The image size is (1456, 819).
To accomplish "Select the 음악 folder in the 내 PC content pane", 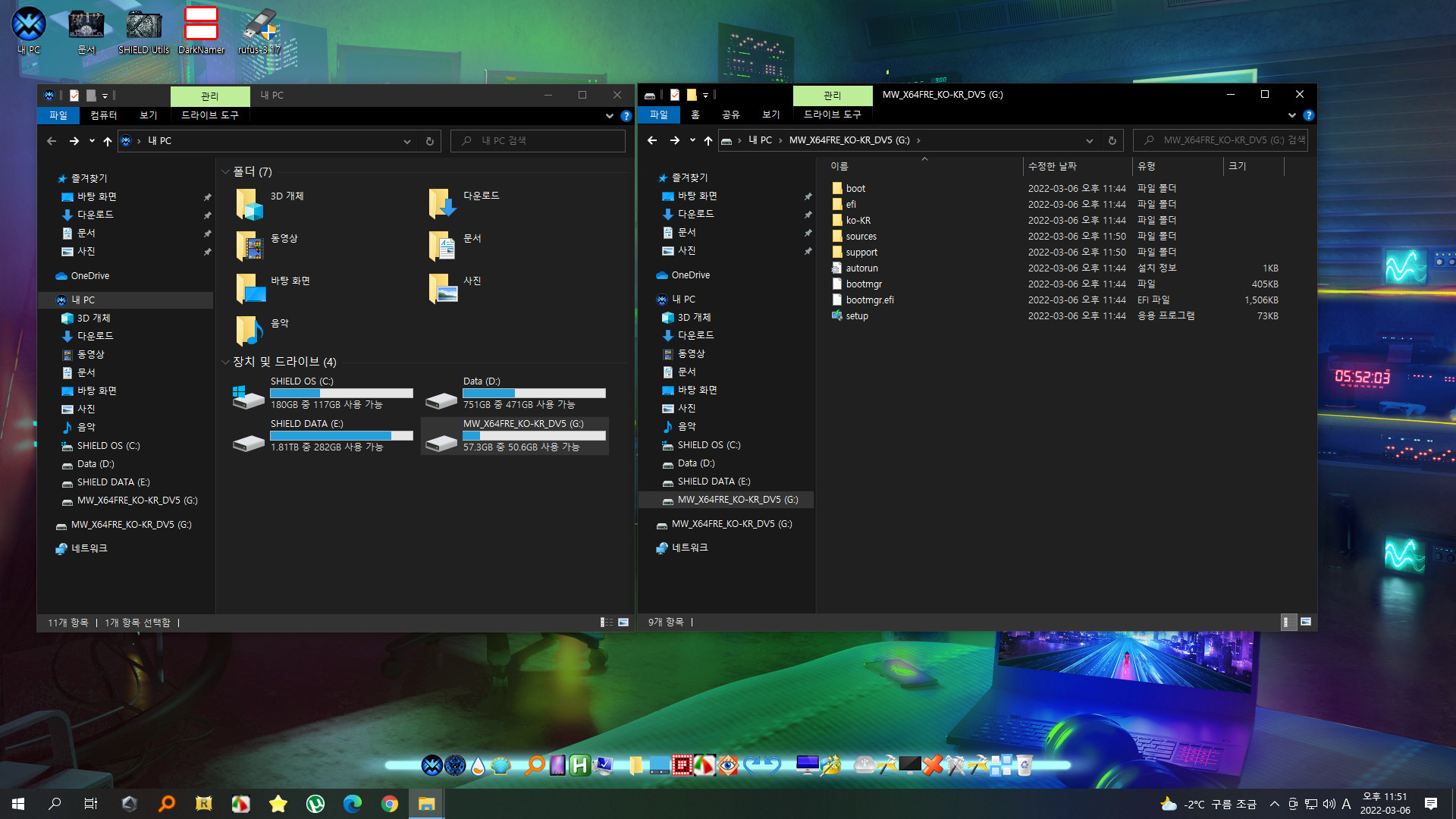I will [262, 331].
